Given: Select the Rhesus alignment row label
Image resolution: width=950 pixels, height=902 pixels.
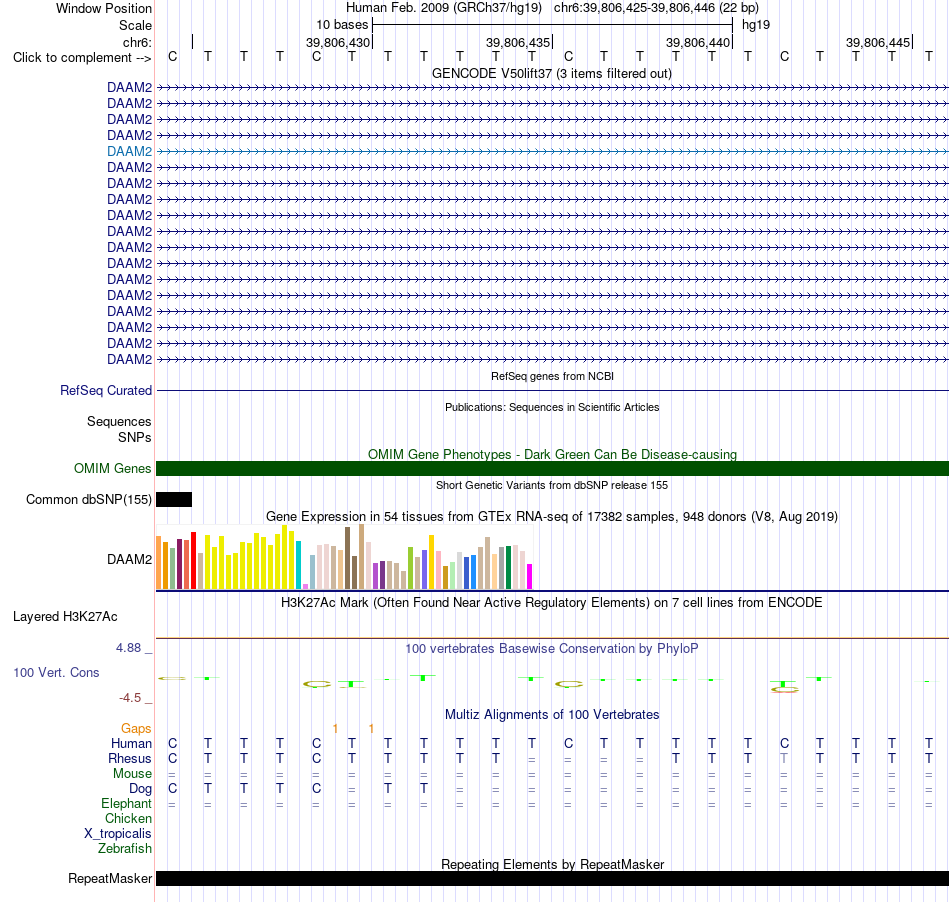Looking at the screenshot, I should pyautogui.click(x=130, y=759).
